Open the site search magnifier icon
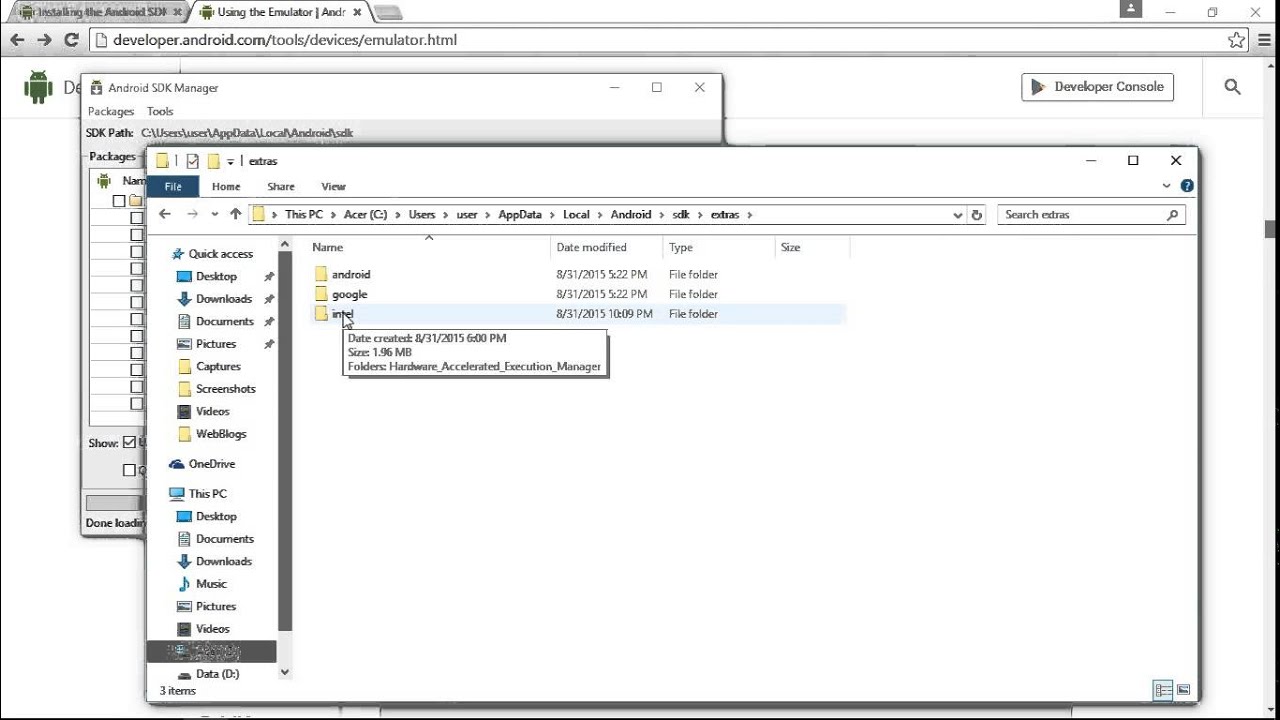The height and width of the screenshot is (720, 1280). point(1232,87)
